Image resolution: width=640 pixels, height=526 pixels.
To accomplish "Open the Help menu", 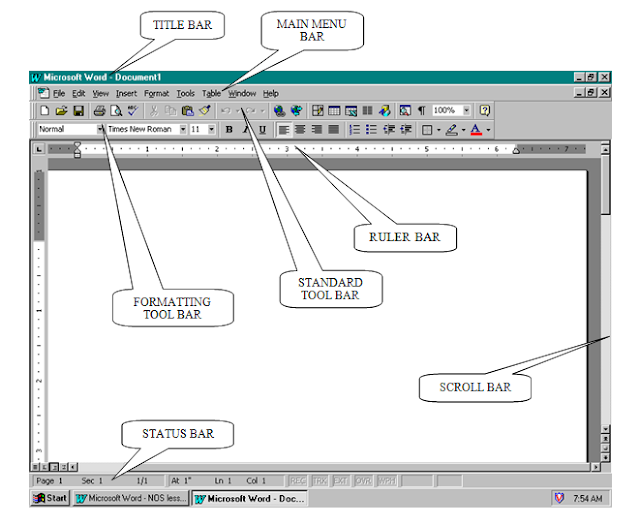I will point(271,93).
